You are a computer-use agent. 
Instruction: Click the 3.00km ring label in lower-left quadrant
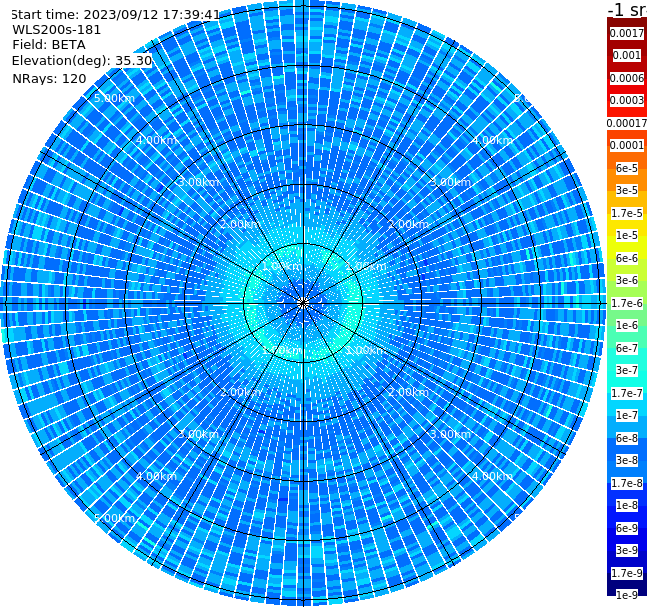(x=198, y=434)
